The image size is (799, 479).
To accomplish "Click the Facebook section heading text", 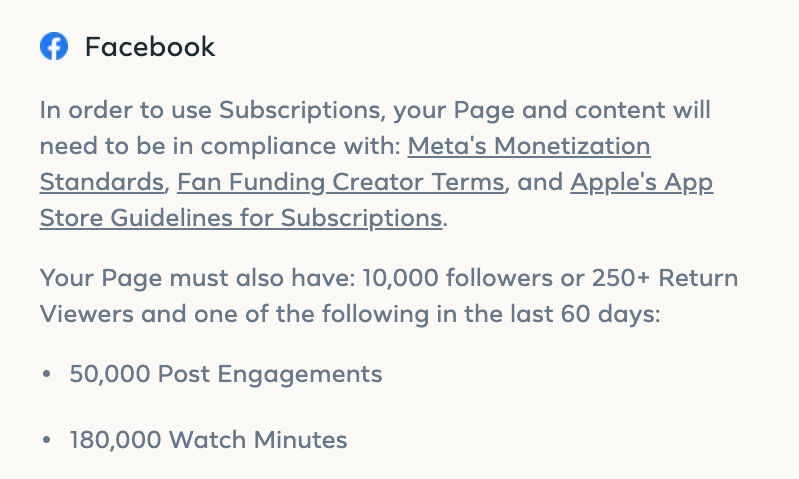I will [x=150, y=47].
